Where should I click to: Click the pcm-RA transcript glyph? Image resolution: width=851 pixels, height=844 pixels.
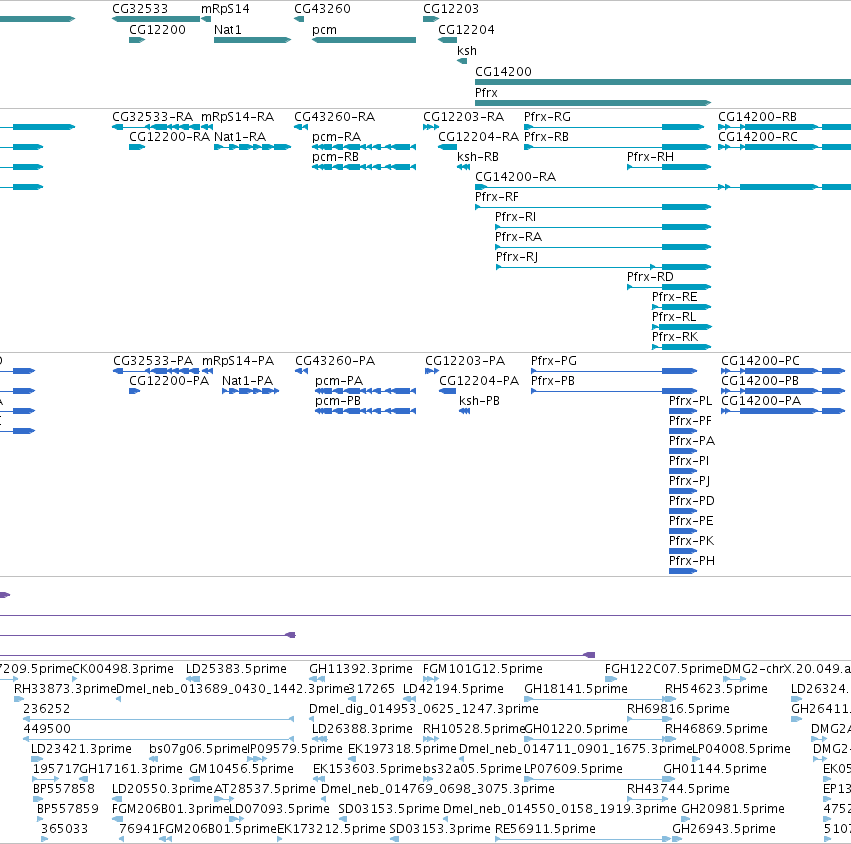pos(364,147)
